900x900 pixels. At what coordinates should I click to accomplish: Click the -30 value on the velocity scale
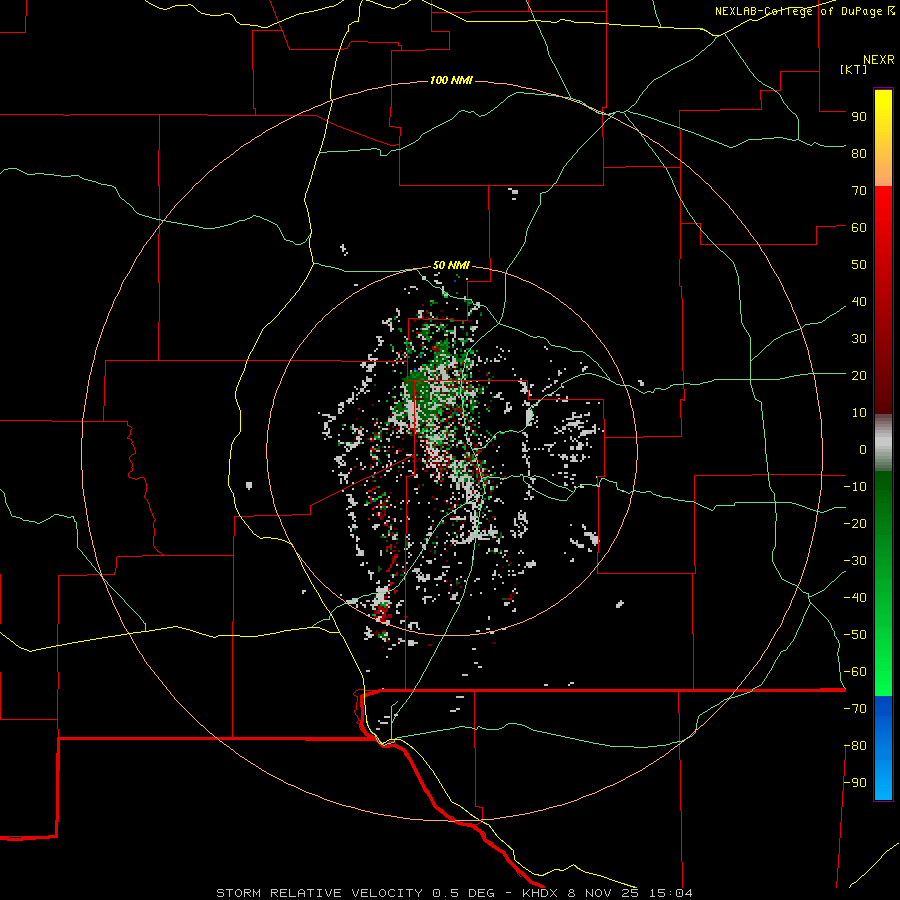(x=855, y=561)
